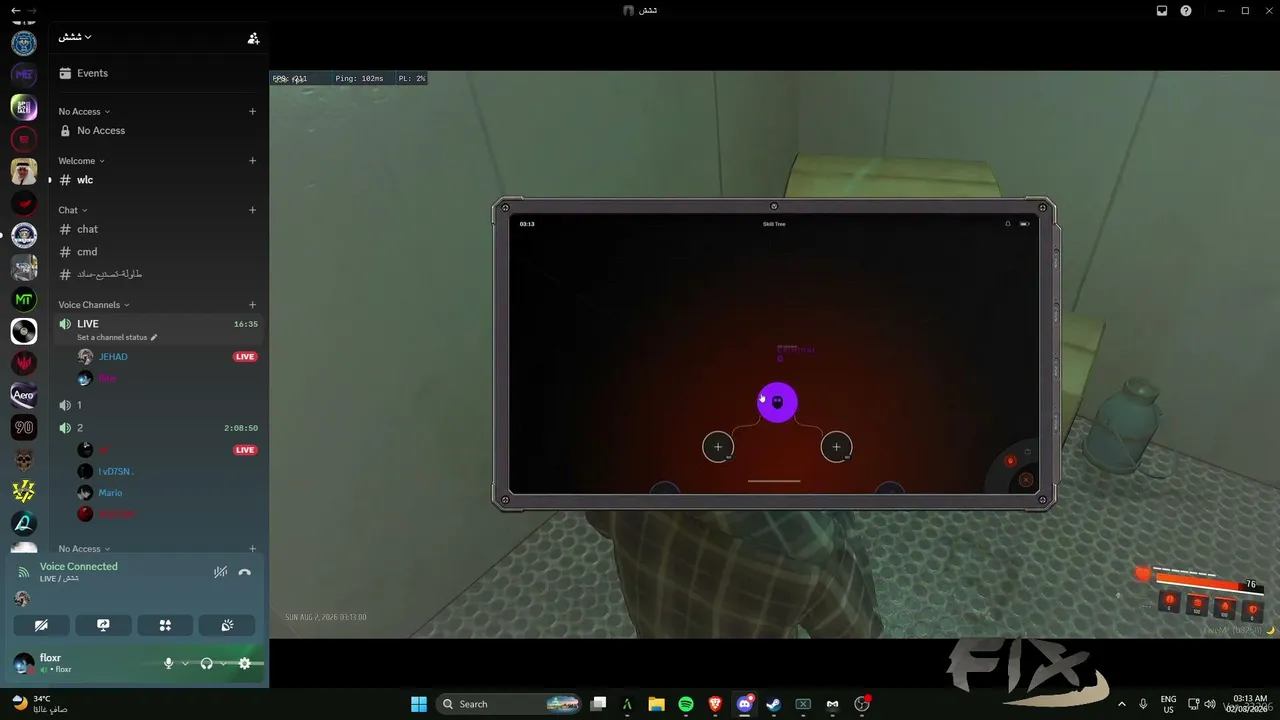Collapse the Chat category
This screenshot has height=720, width=1280.
point(73,210)
